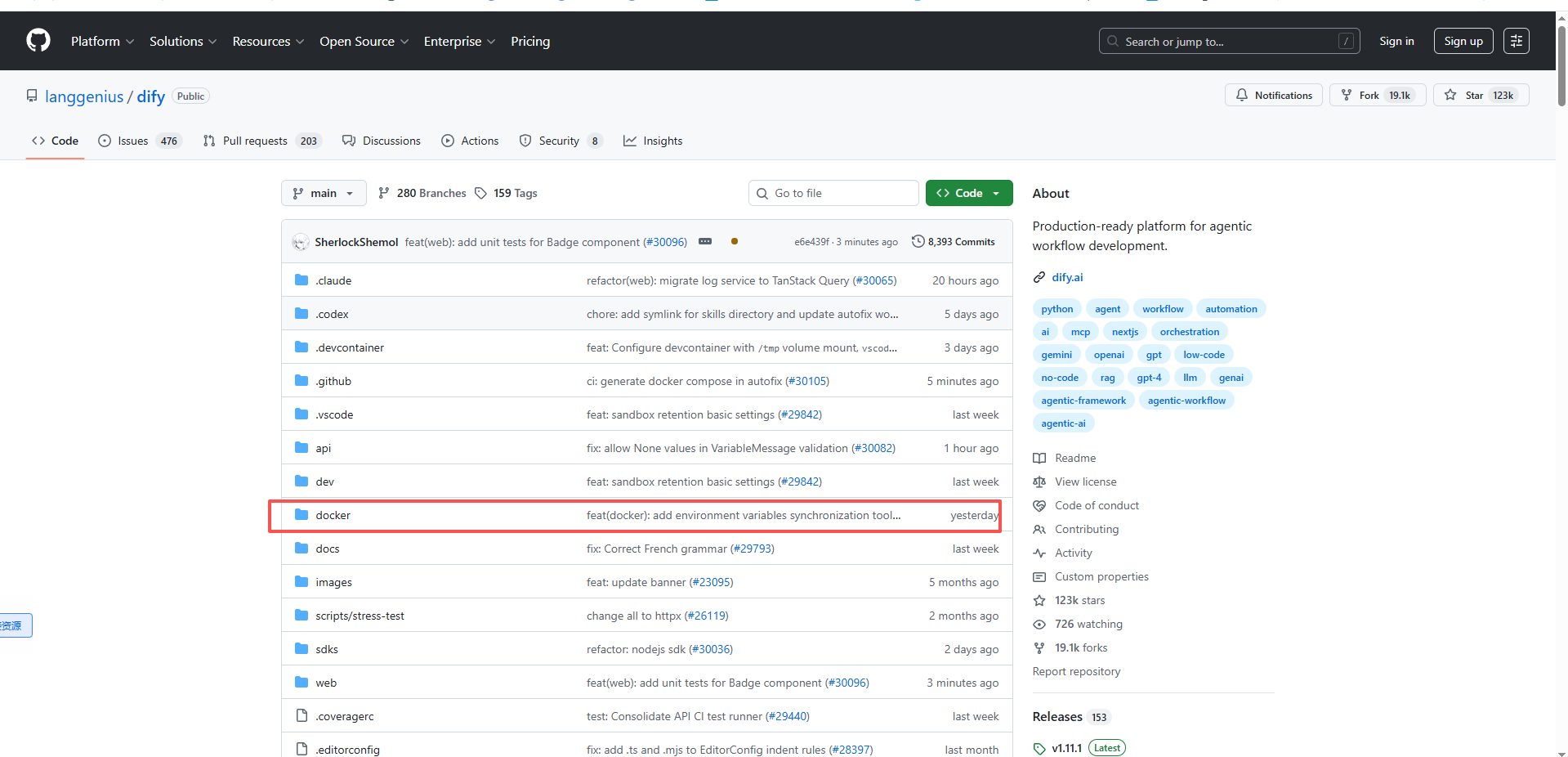Open the docs folder
This screenshot has height=757, width=1568.
[328, 549]
